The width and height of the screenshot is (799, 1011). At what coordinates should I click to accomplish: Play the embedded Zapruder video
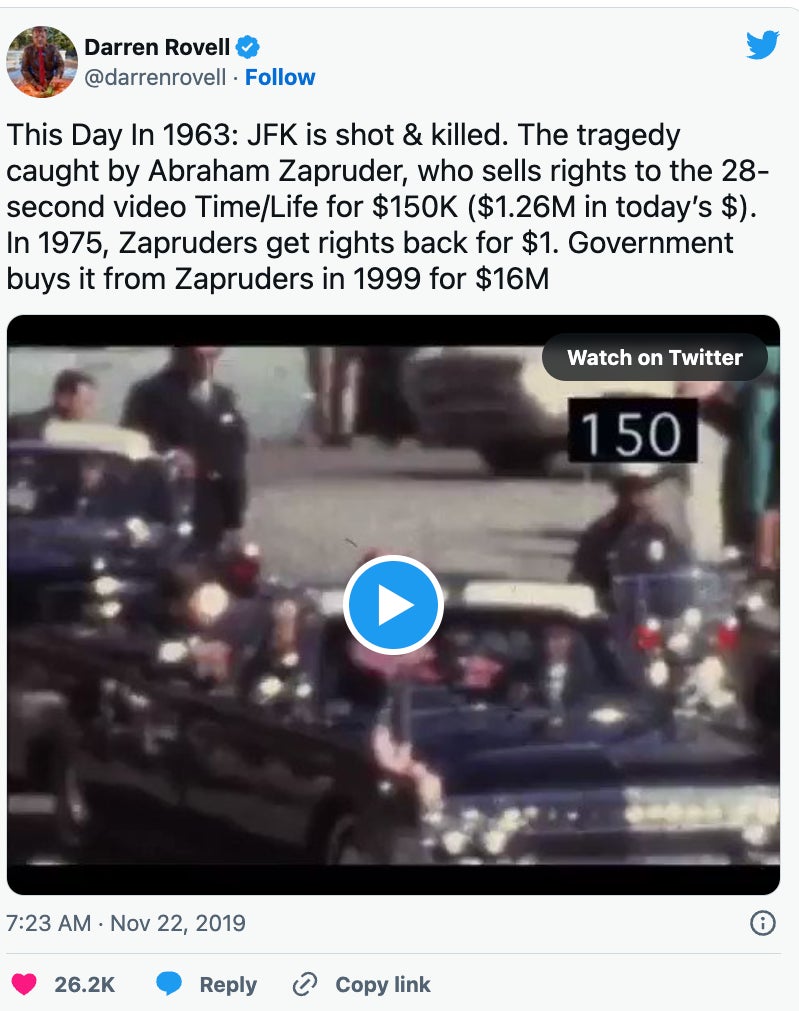pyautogui.click(x=393, y=605)
